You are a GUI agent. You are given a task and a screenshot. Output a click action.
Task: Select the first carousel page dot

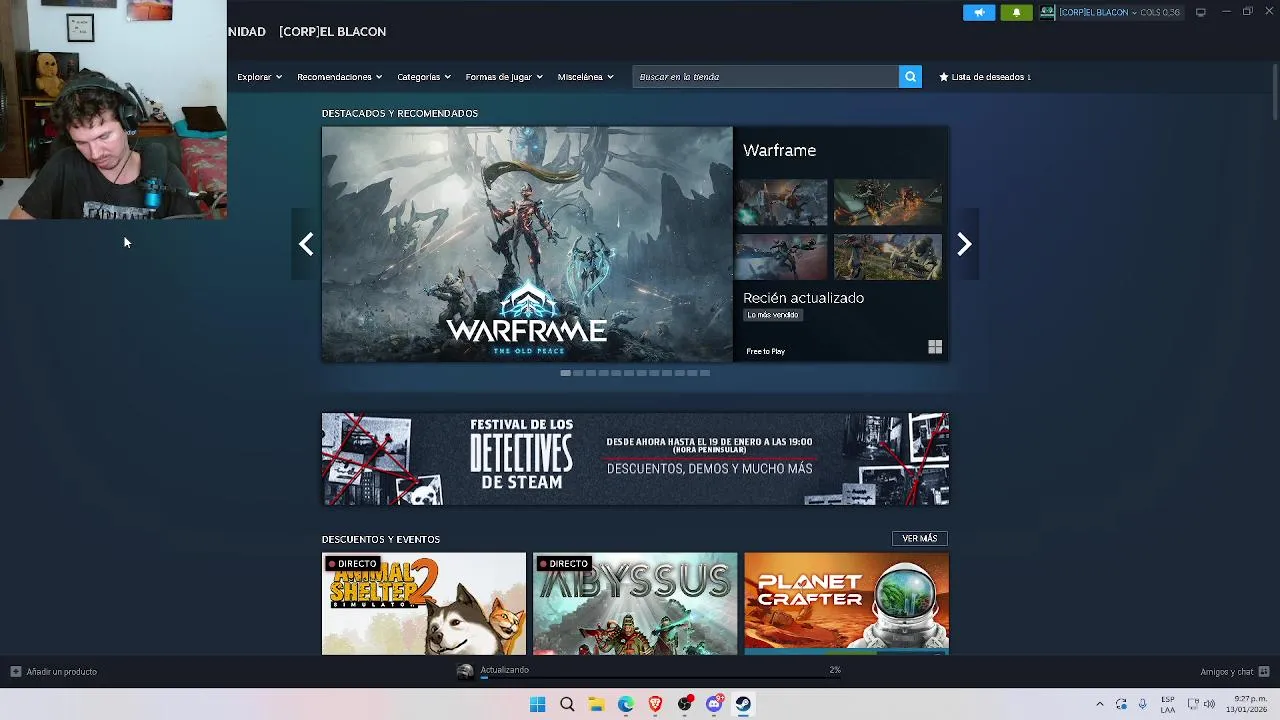coord(565,373)
